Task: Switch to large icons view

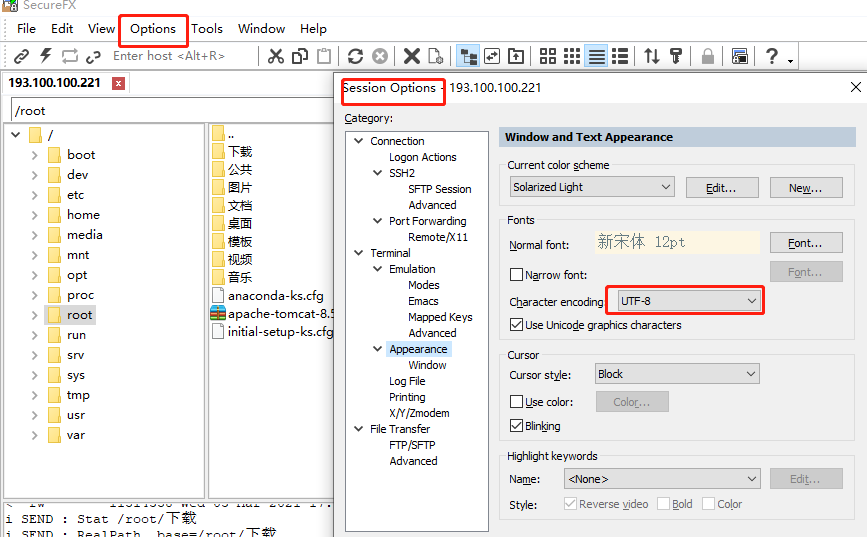Action: click(548, 56)
